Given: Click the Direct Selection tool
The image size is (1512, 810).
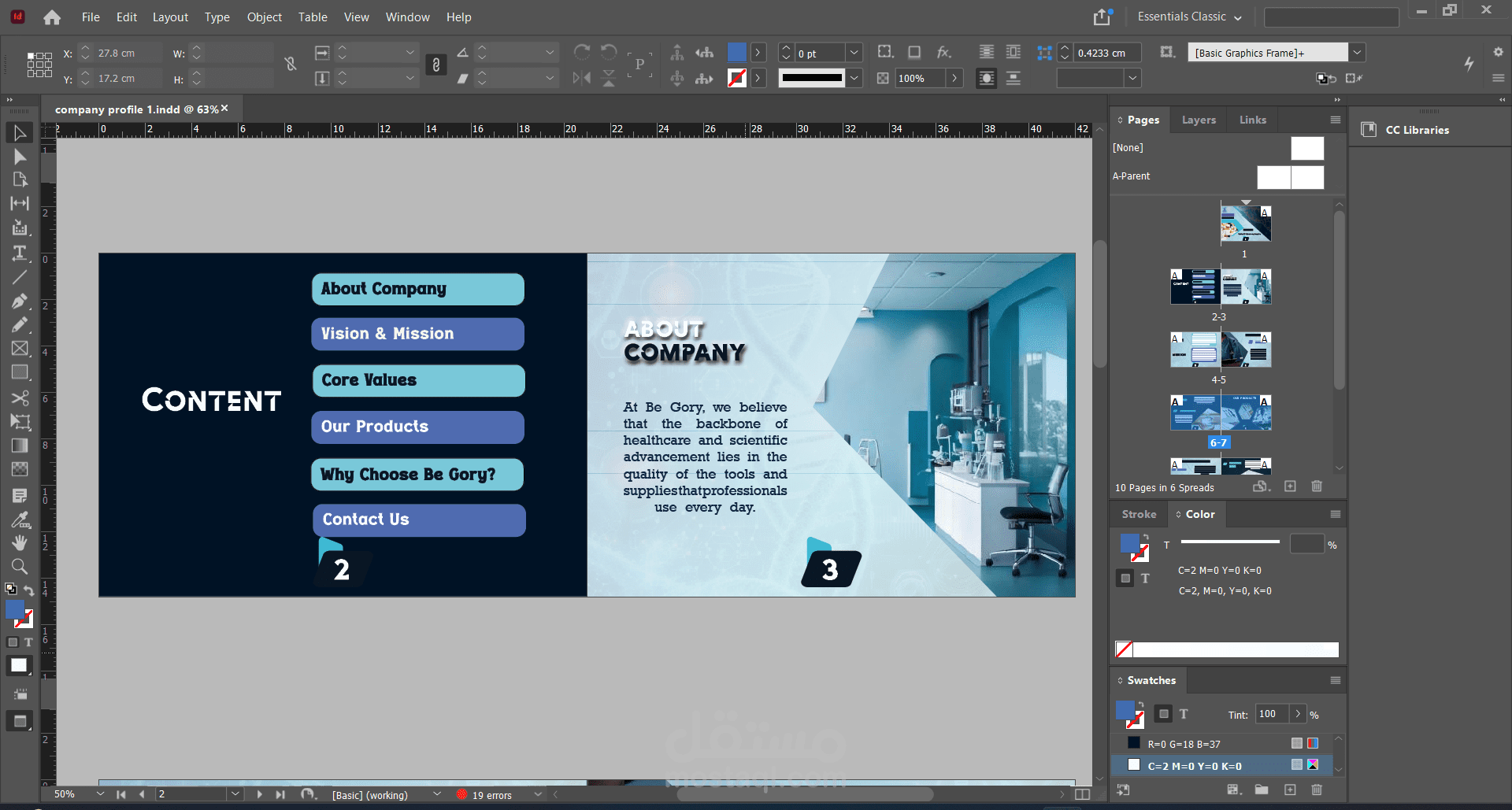Looking at the screenshot, I should pyautogui.click(x=20, y=157).
